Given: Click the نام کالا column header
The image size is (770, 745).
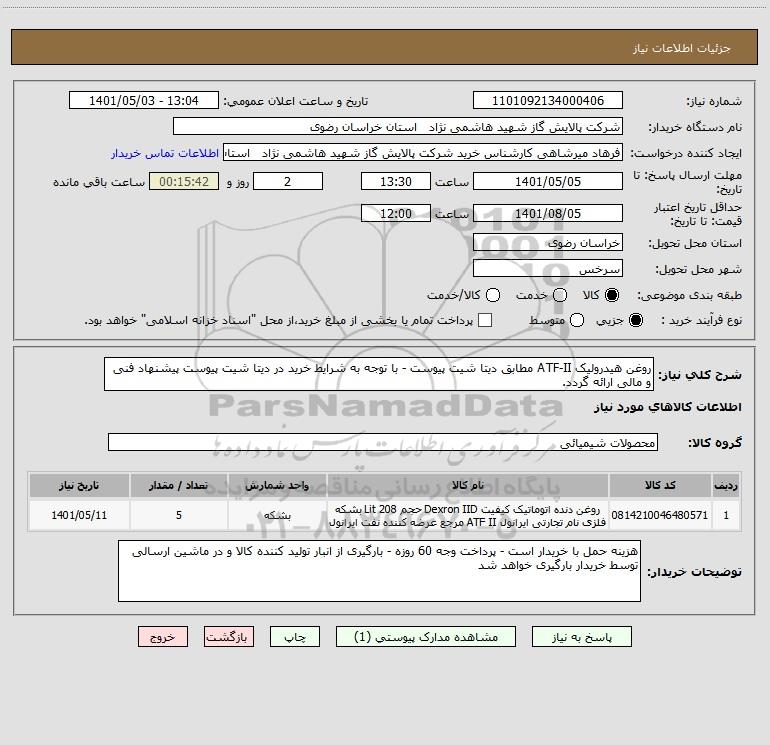Looking at the screenshot, I should point(468,485).
